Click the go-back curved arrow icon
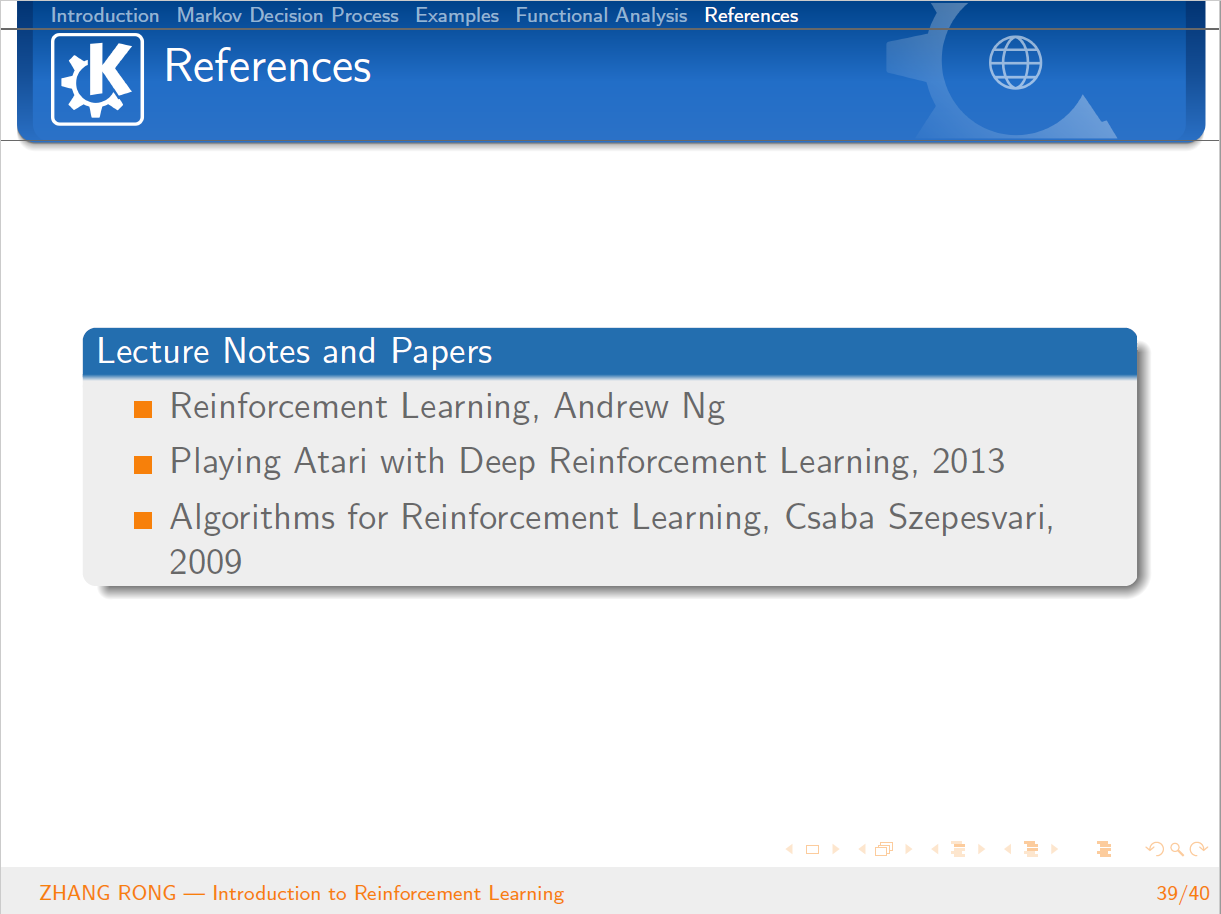1221x914 pixels. (x=1156, y=849)
